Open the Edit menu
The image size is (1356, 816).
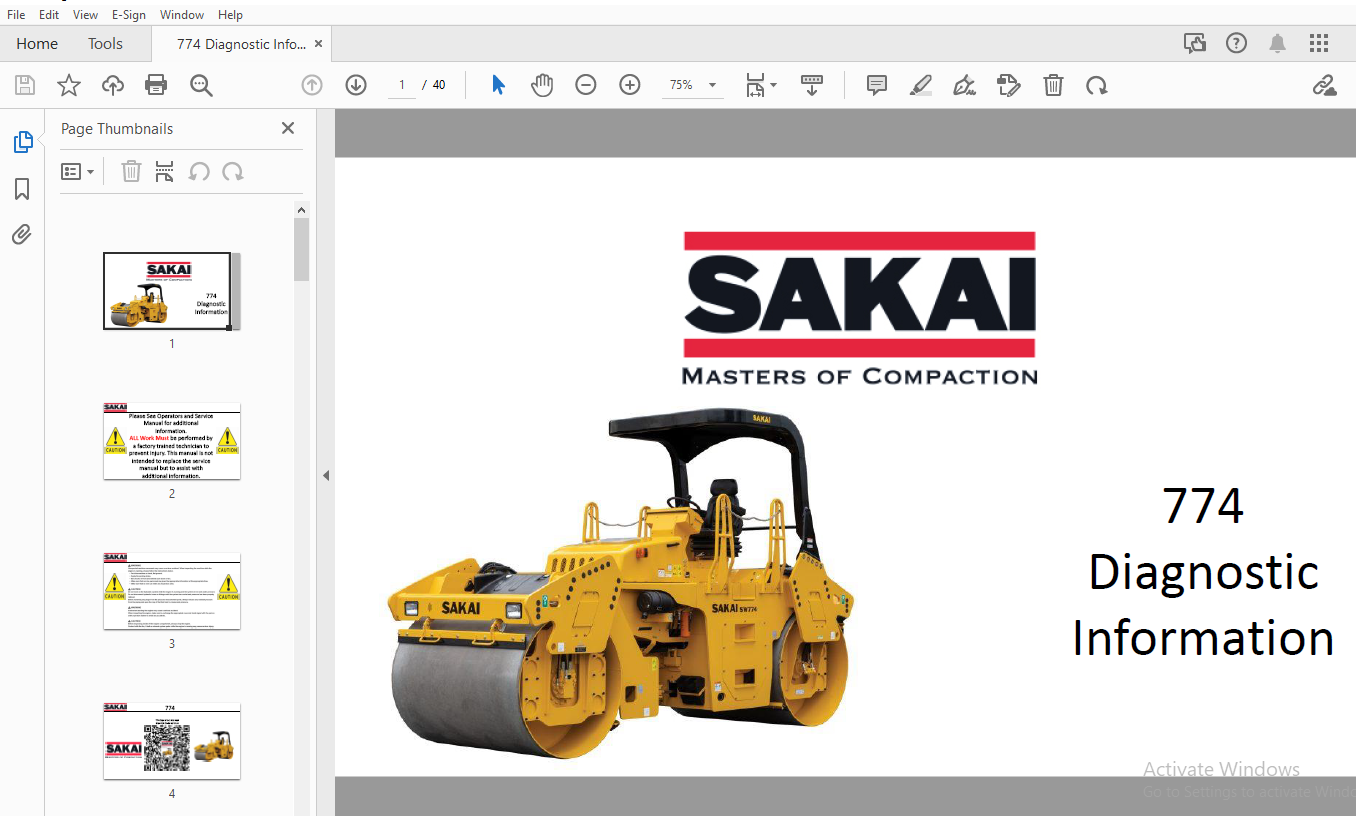[49, 14]
